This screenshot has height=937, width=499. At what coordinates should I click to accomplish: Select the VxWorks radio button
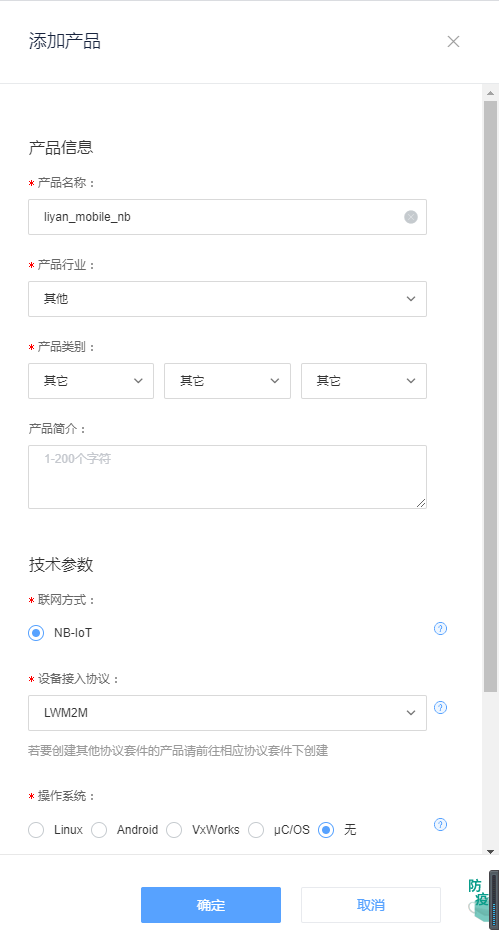click(x=174, y=830)
